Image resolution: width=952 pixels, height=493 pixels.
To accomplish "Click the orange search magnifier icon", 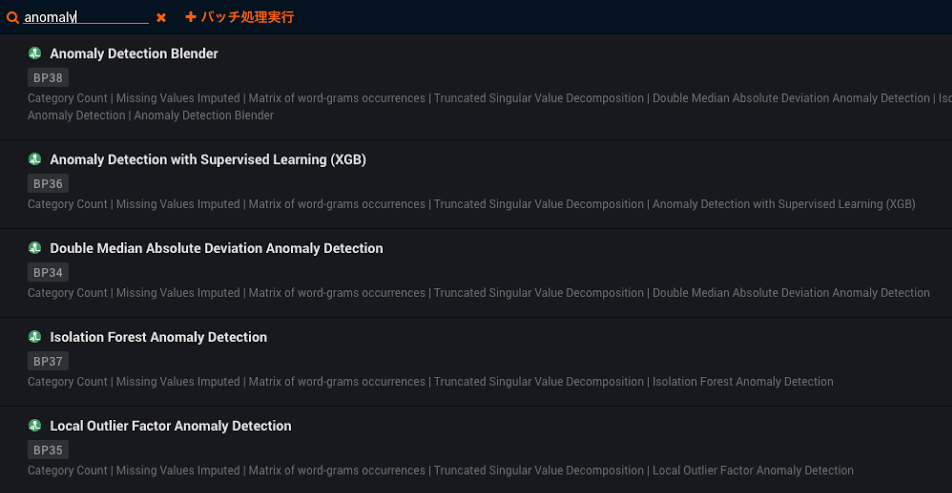I will tap(12, 18).
